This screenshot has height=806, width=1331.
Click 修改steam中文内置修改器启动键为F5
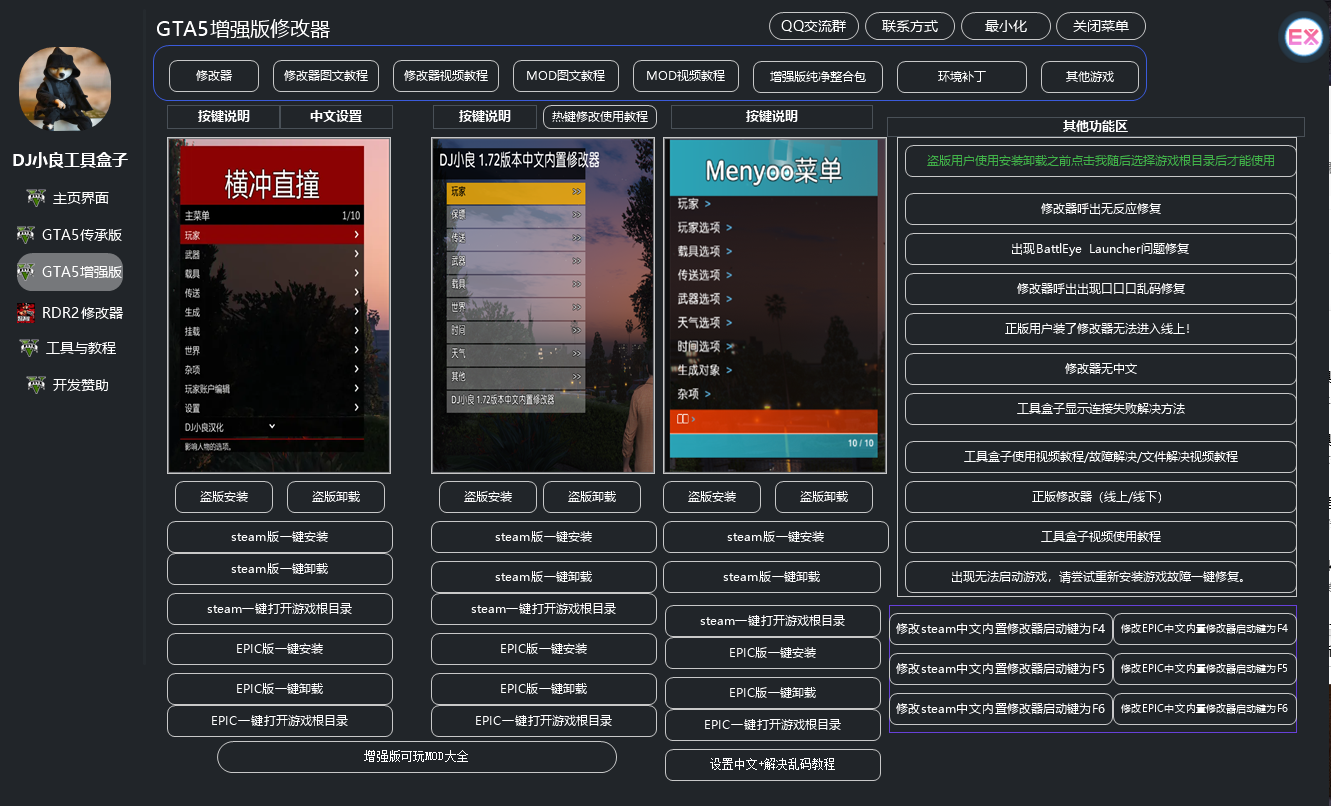(x=1001, y=669)
